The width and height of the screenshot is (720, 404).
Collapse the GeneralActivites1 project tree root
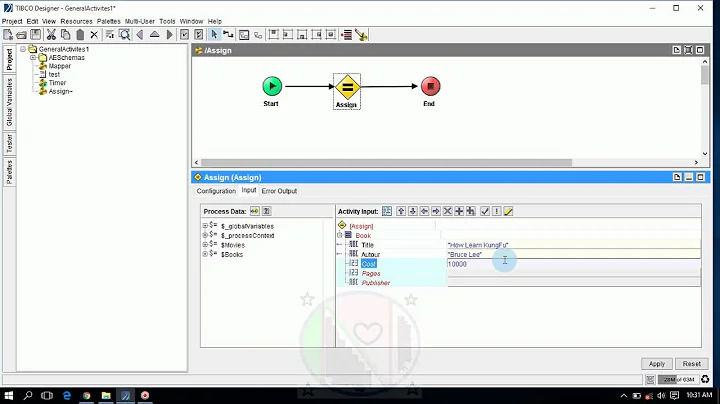point(22,49)
